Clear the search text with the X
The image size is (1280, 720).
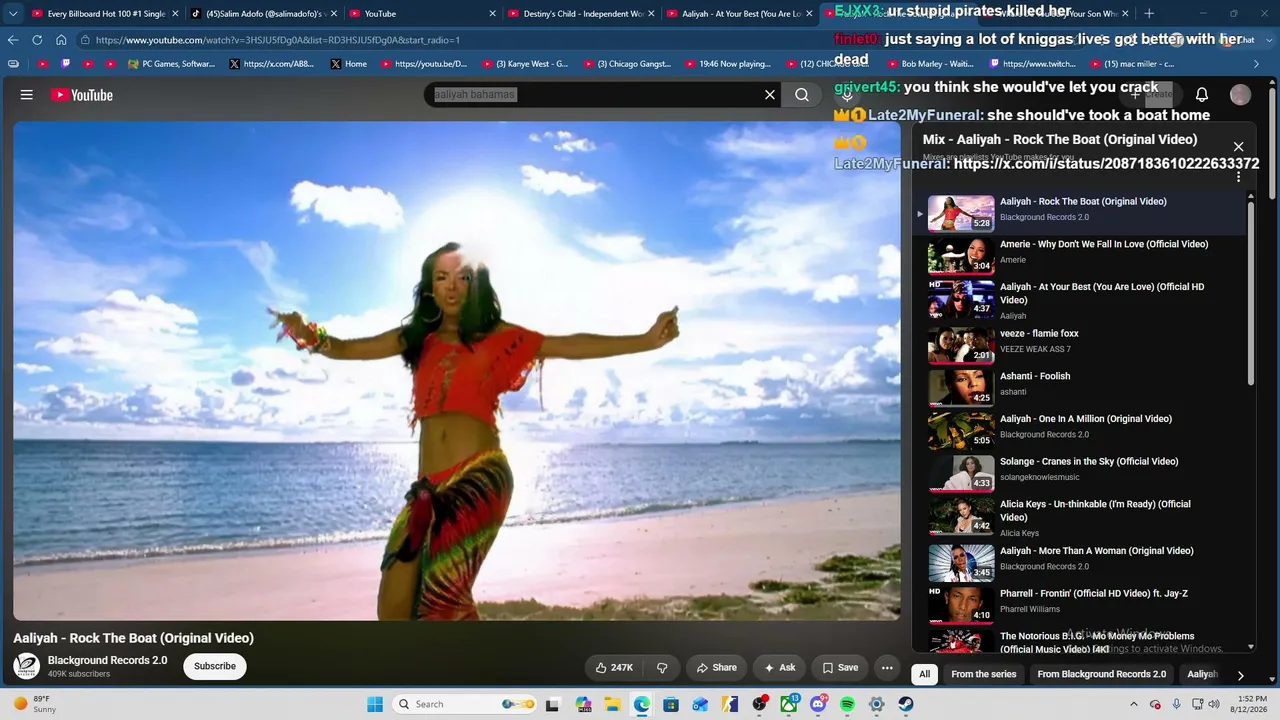point(770,95)
